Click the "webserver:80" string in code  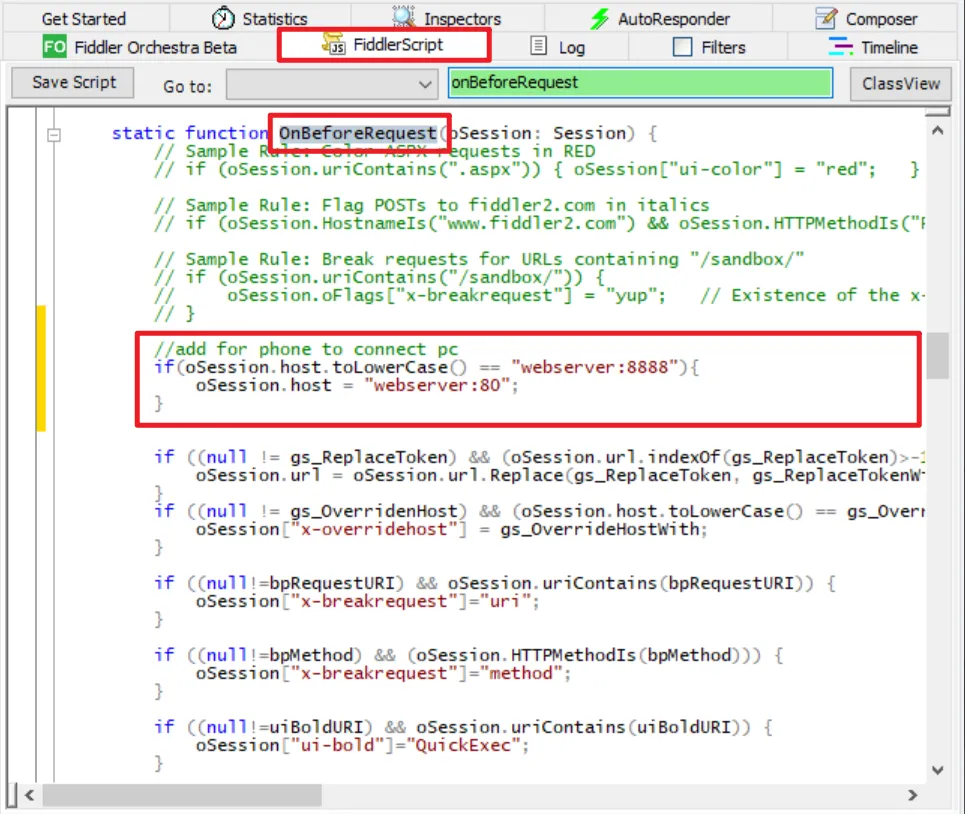437,385
